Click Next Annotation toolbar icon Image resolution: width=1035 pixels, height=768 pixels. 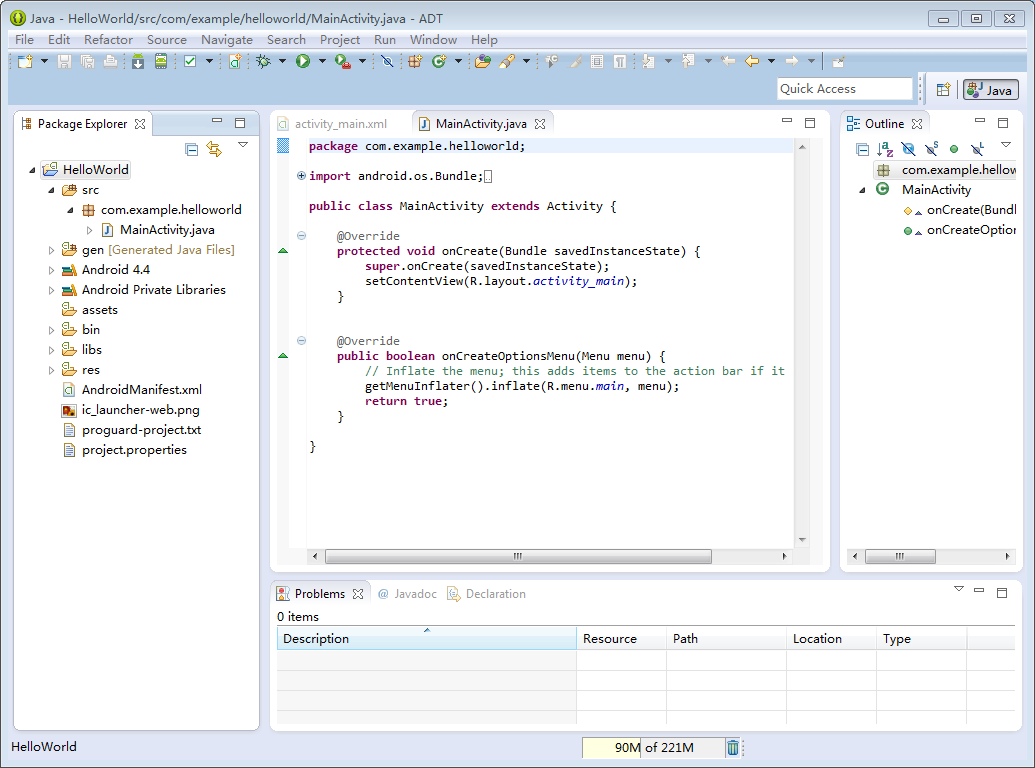(648, 61)
